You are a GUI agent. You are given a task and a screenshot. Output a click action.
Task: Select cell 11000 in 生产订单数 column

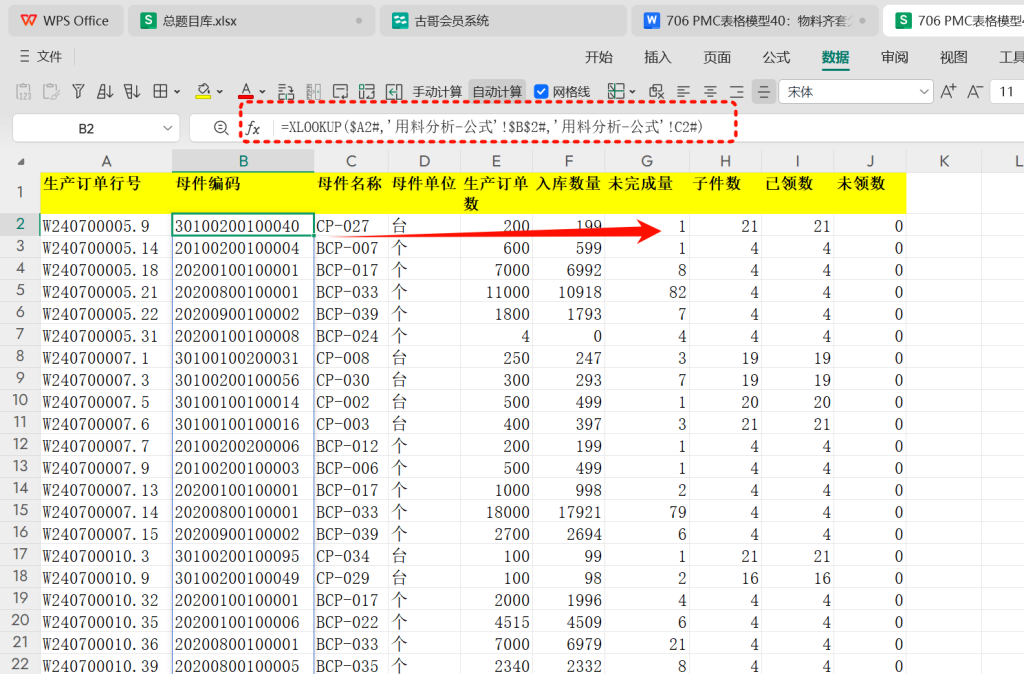pos(496,292)
